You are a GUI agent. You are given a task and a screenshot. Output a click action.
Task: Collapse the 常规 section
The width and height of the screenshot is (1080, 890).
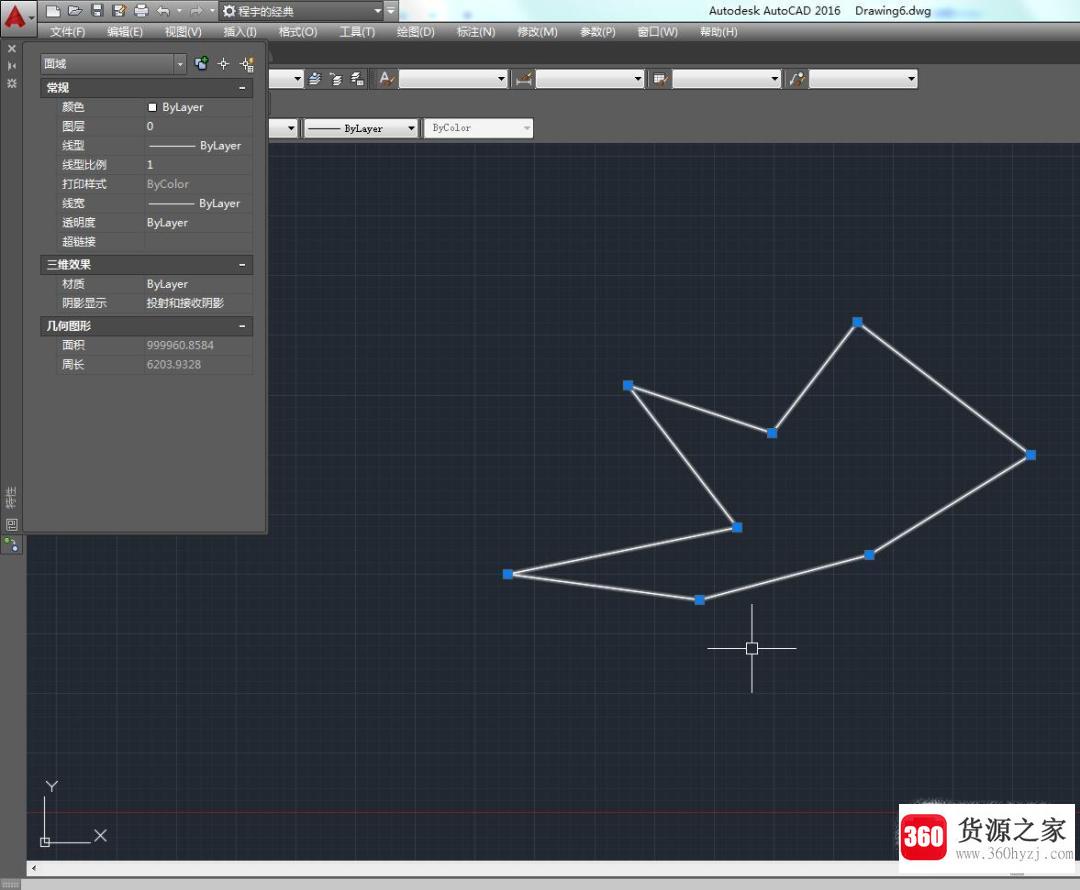pyautogui.click(x=242, y=87)
